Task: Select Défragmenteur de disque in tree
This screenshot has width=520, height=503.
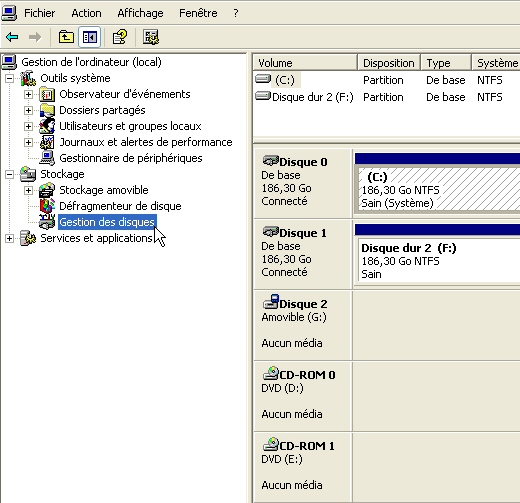Action: coord(120,206)
